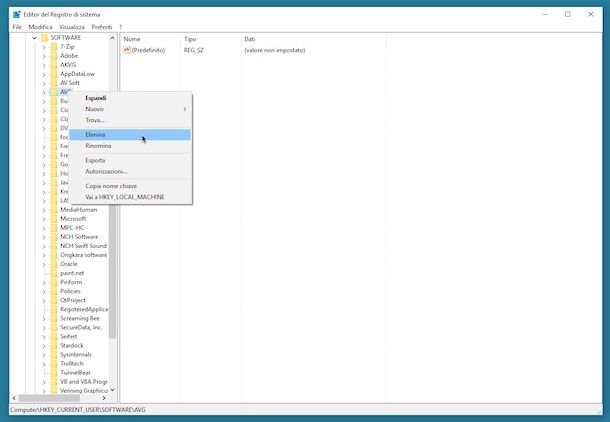Image resolution: width=610 pixels, height=422 pixels.
Task: Click the NCH Software folder icon
Action: pyautogui.click(x=54, y=237)
